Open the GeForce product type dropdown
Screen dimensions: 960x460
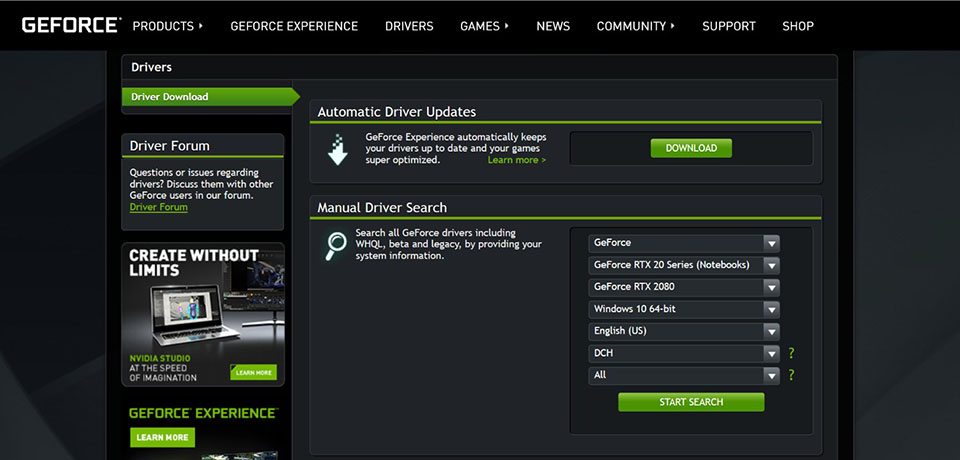pos(684,243)
